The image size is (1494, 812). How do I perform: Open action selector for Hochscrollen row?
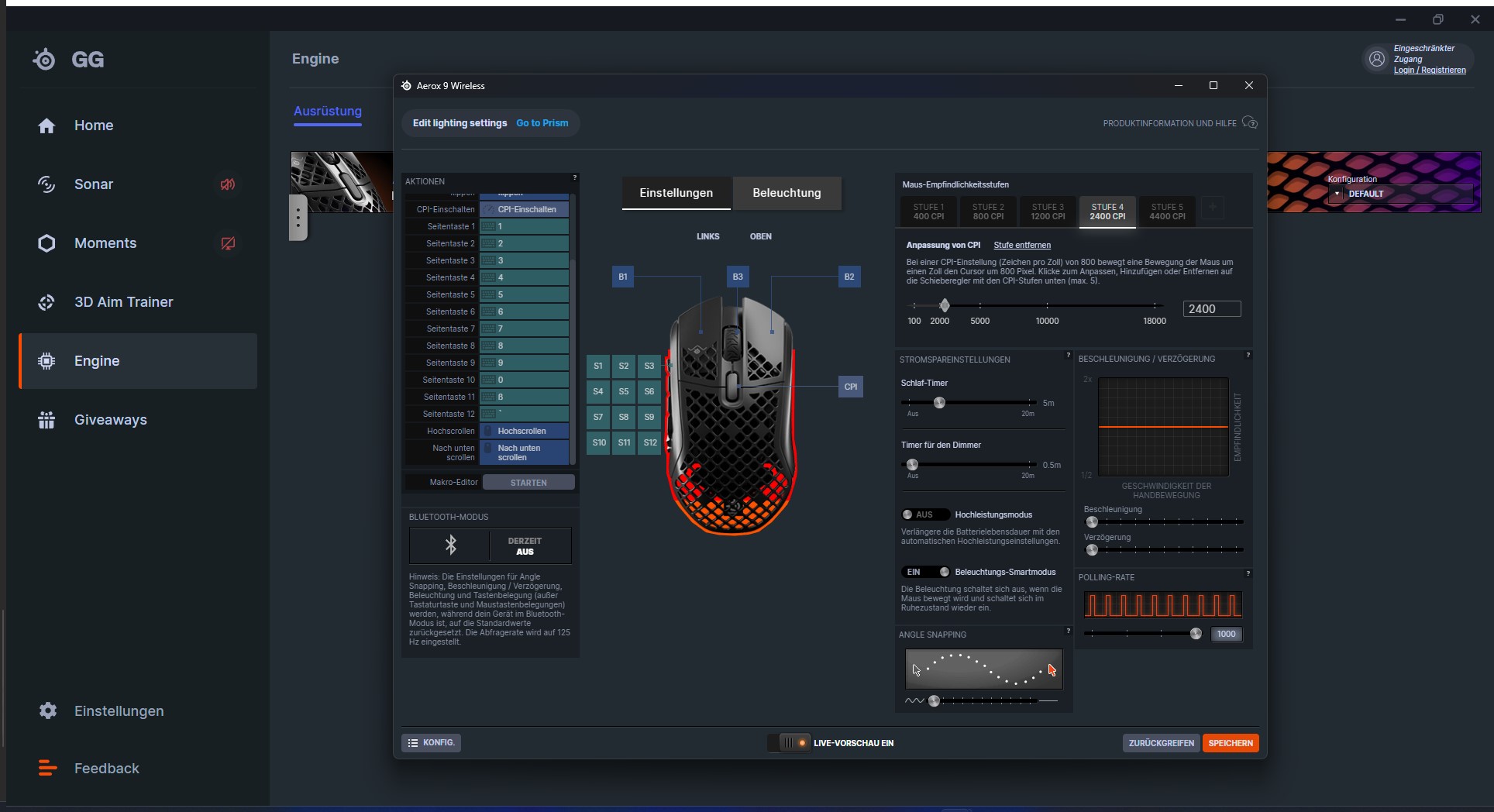[525, 431]
